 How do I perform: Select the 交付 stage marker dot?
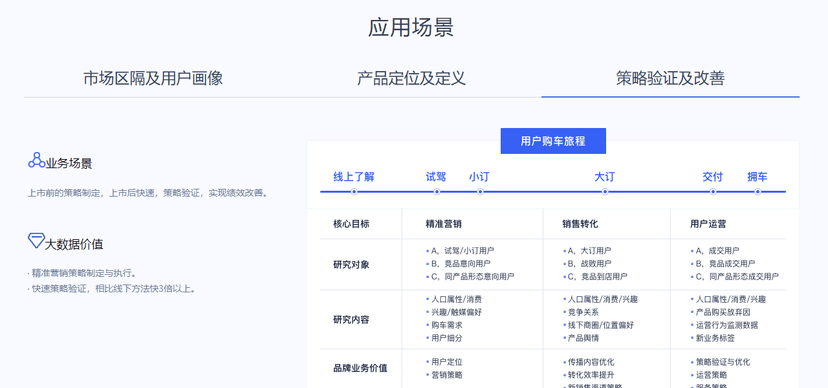[713, 192]
